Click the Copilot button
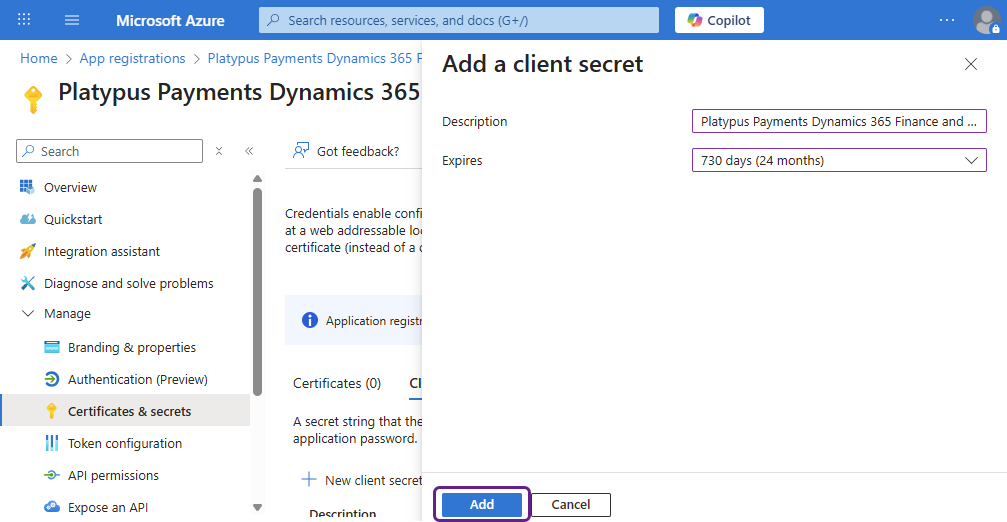Viewport: 1007px width, 522px height. tap(719, 20)
